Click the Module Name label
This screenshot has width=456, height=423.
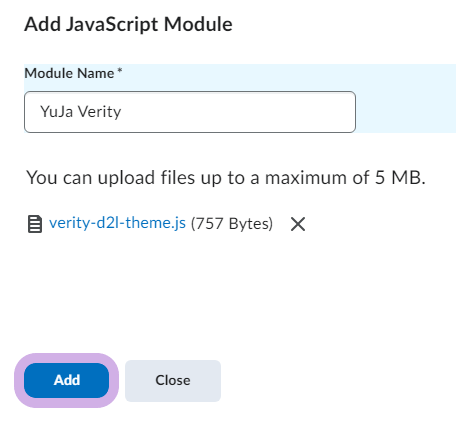coord(69,73)
